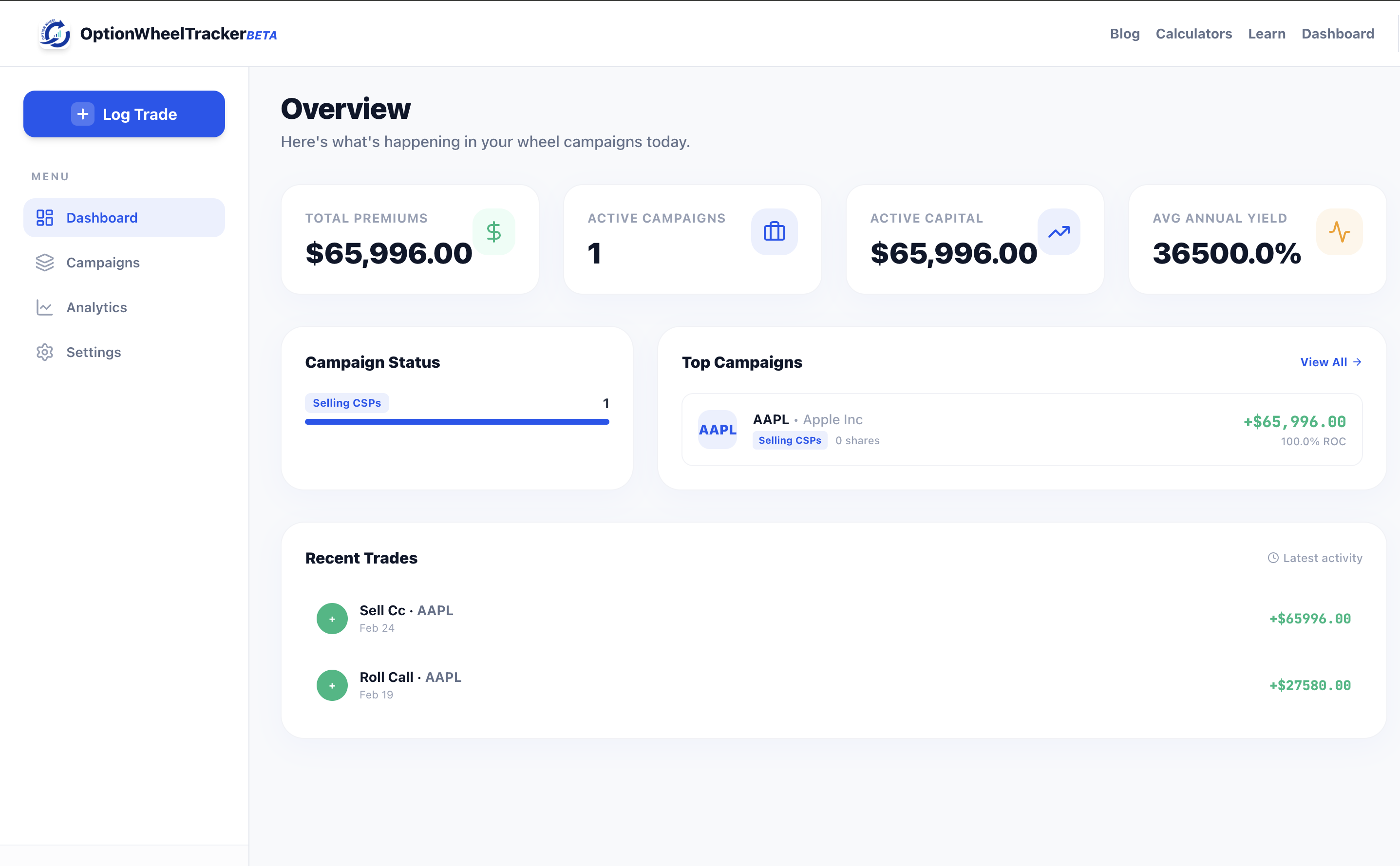This screenshot has height=866, width=1400.
Task: Click the trending arrow Active Capital icon
Action: [x=1059, y=232]
